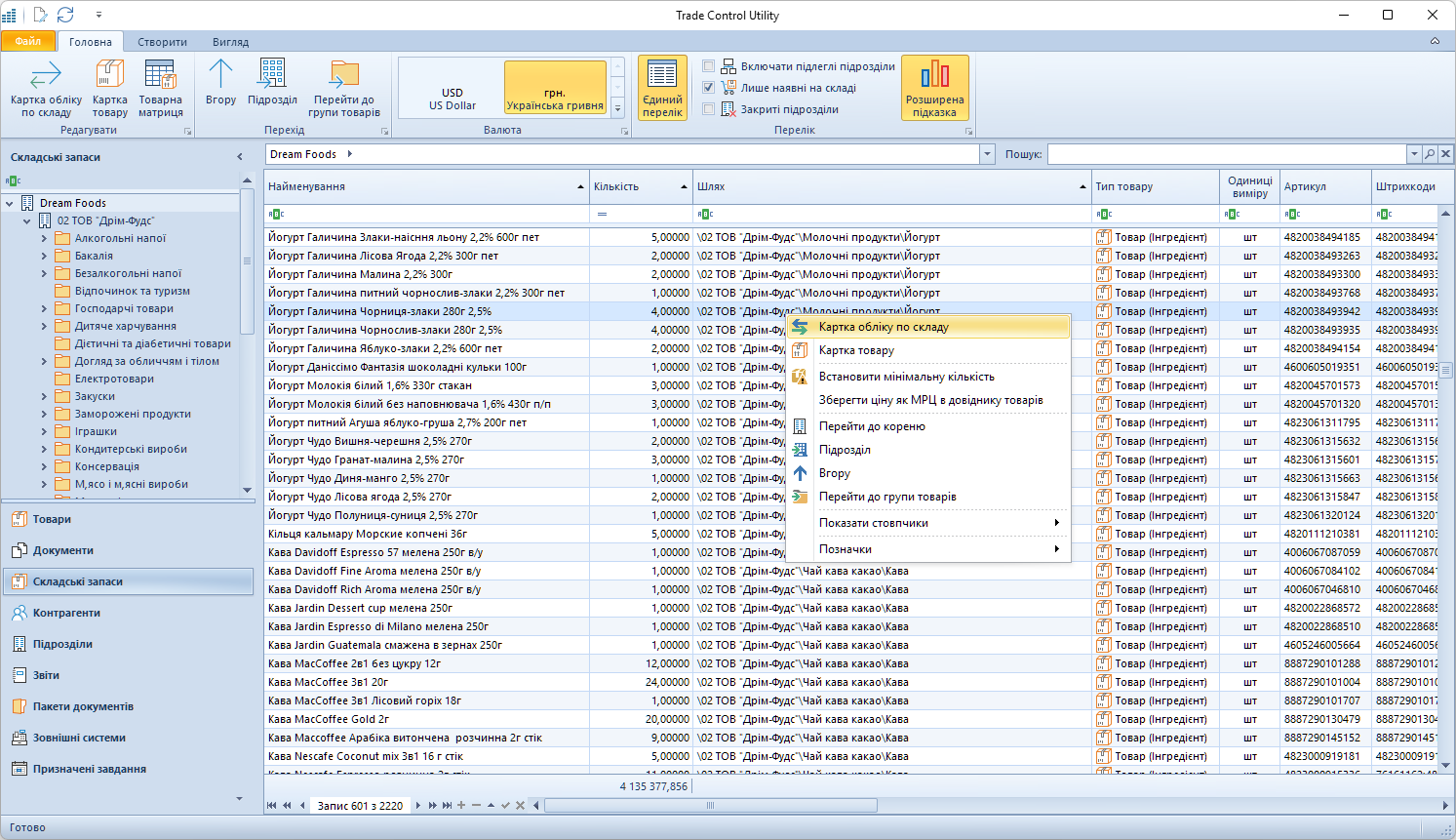The height and width of the screenshot is (840, 1456).
Task: Enable Закриті підрозділи checkbox
Action: click(709, 109)
